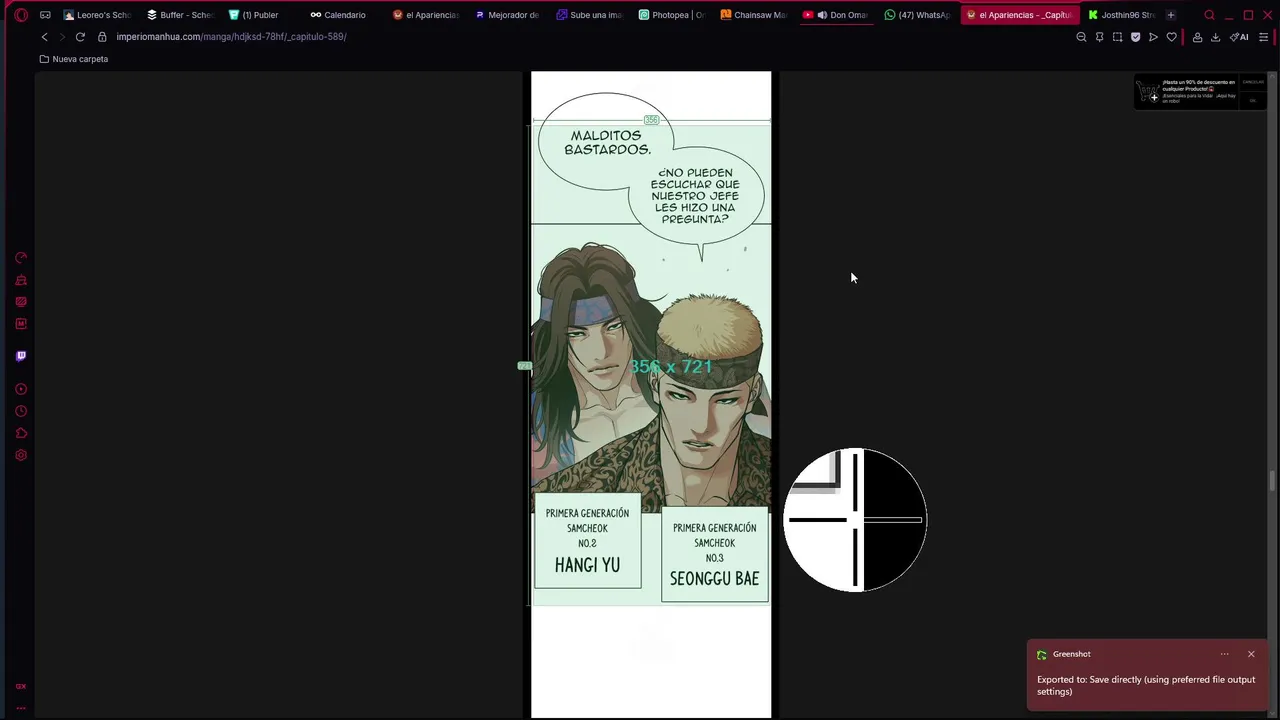Open the easy setup menu icon
This screenshot has width=1280, height=720.
click(x=1263, y=37)
